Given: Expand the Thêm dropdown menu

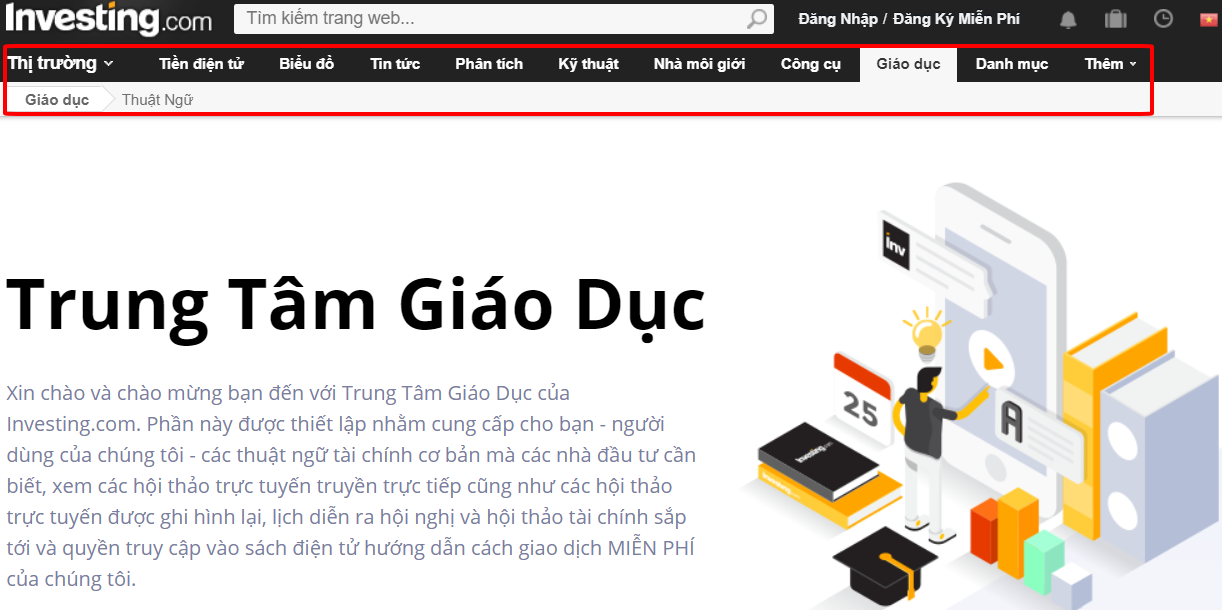Looking at the screenshot, I should point(1110,64).
